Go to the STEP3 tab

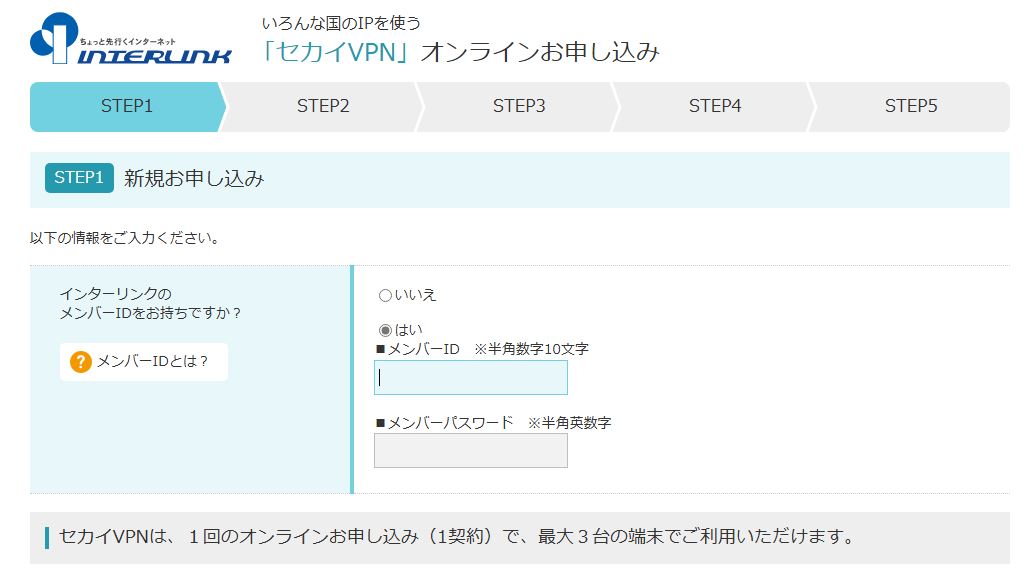click(519, 106)
